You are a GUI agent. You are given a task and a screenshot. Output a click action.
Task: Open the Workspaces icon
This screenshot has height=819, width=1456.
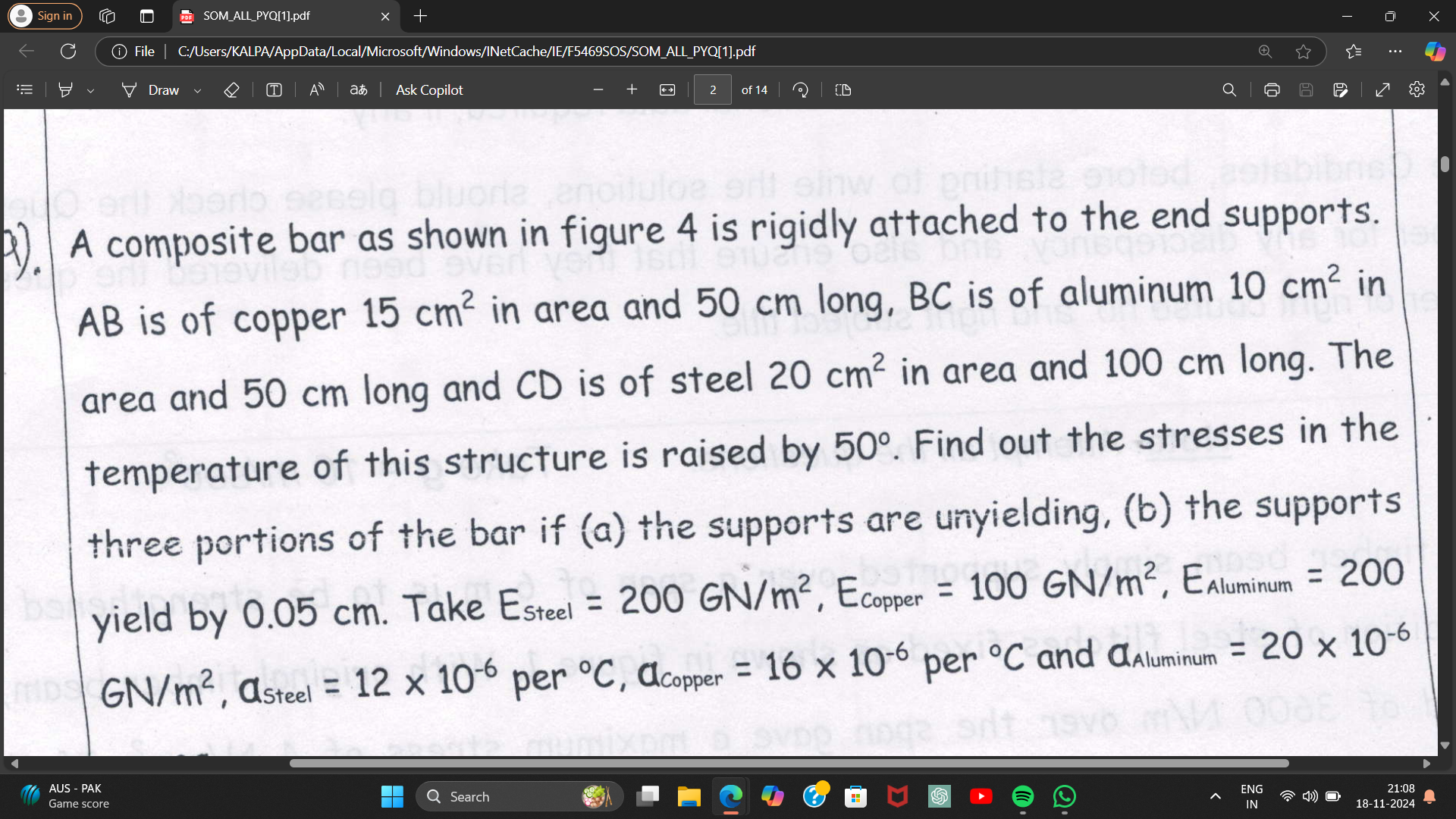[x=107, y=16]
